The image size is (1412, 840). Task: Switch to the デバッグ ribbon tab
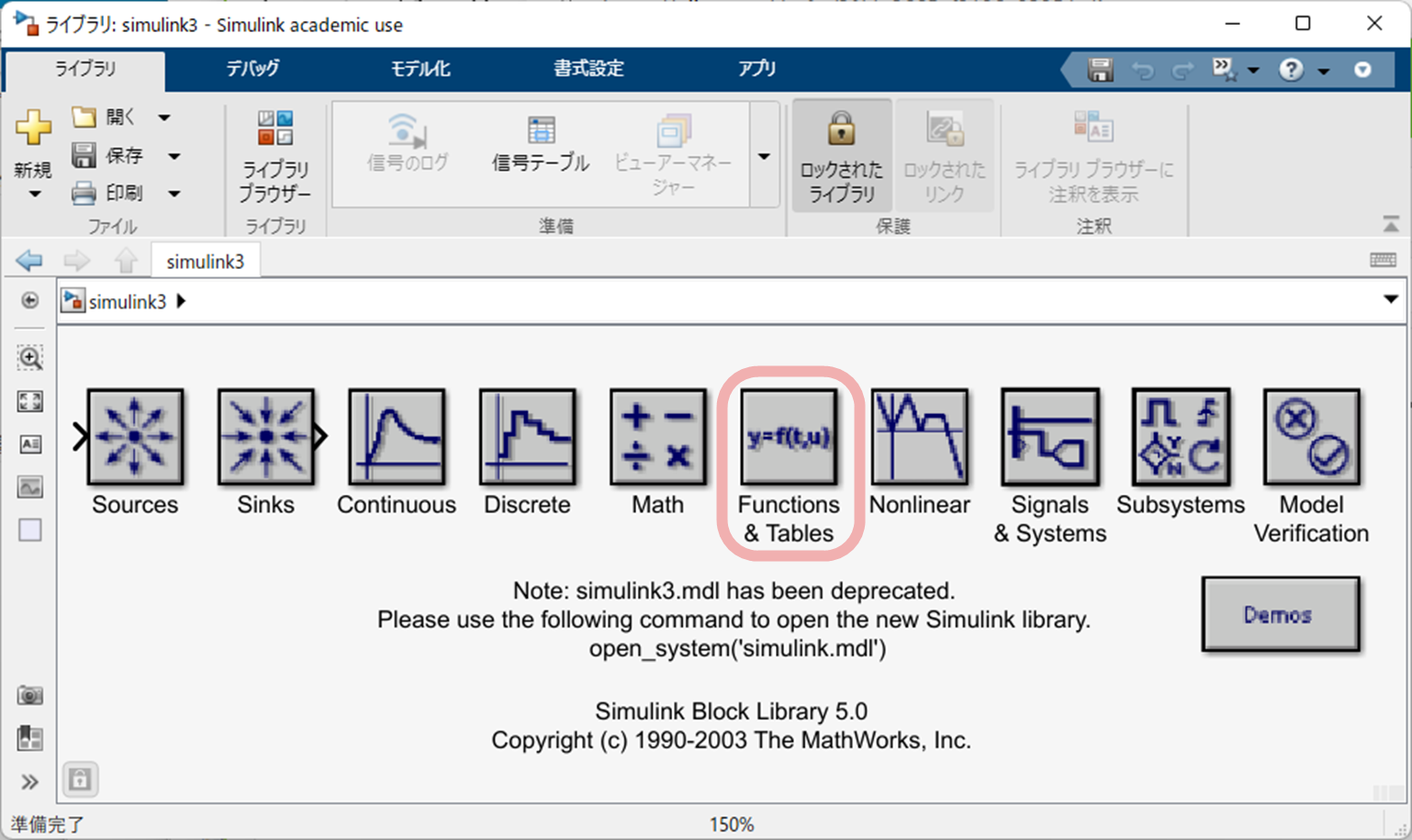click(253, 69)
